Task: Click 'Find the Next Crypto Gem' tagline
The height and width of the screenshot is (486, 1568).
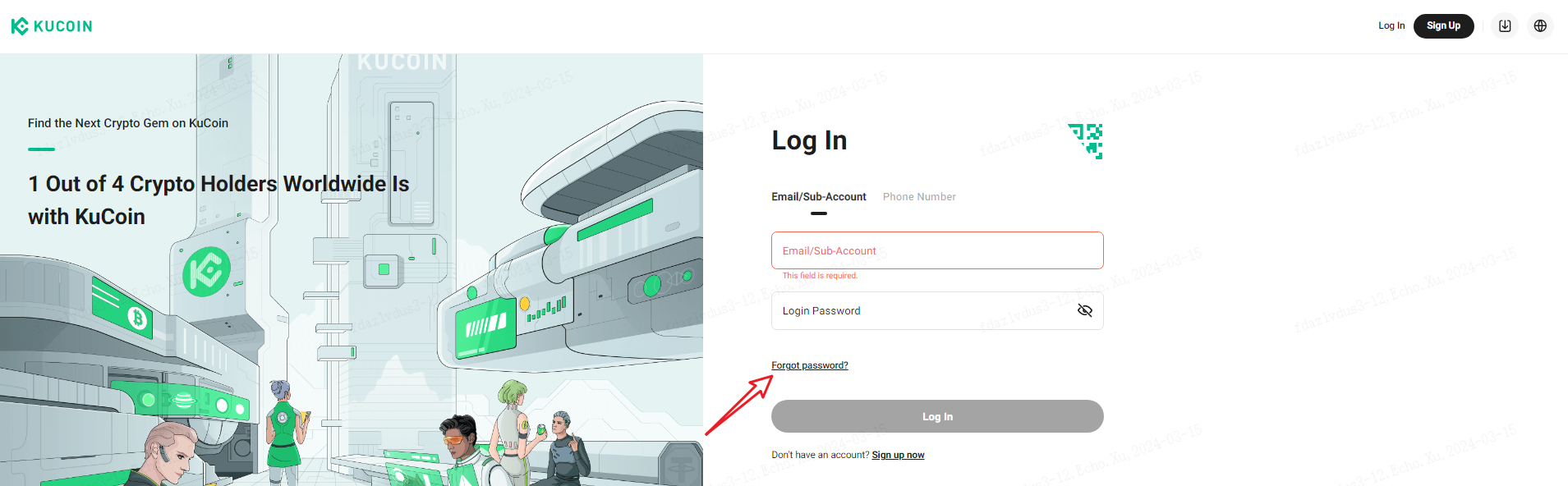Action: [x=128, y=123]
